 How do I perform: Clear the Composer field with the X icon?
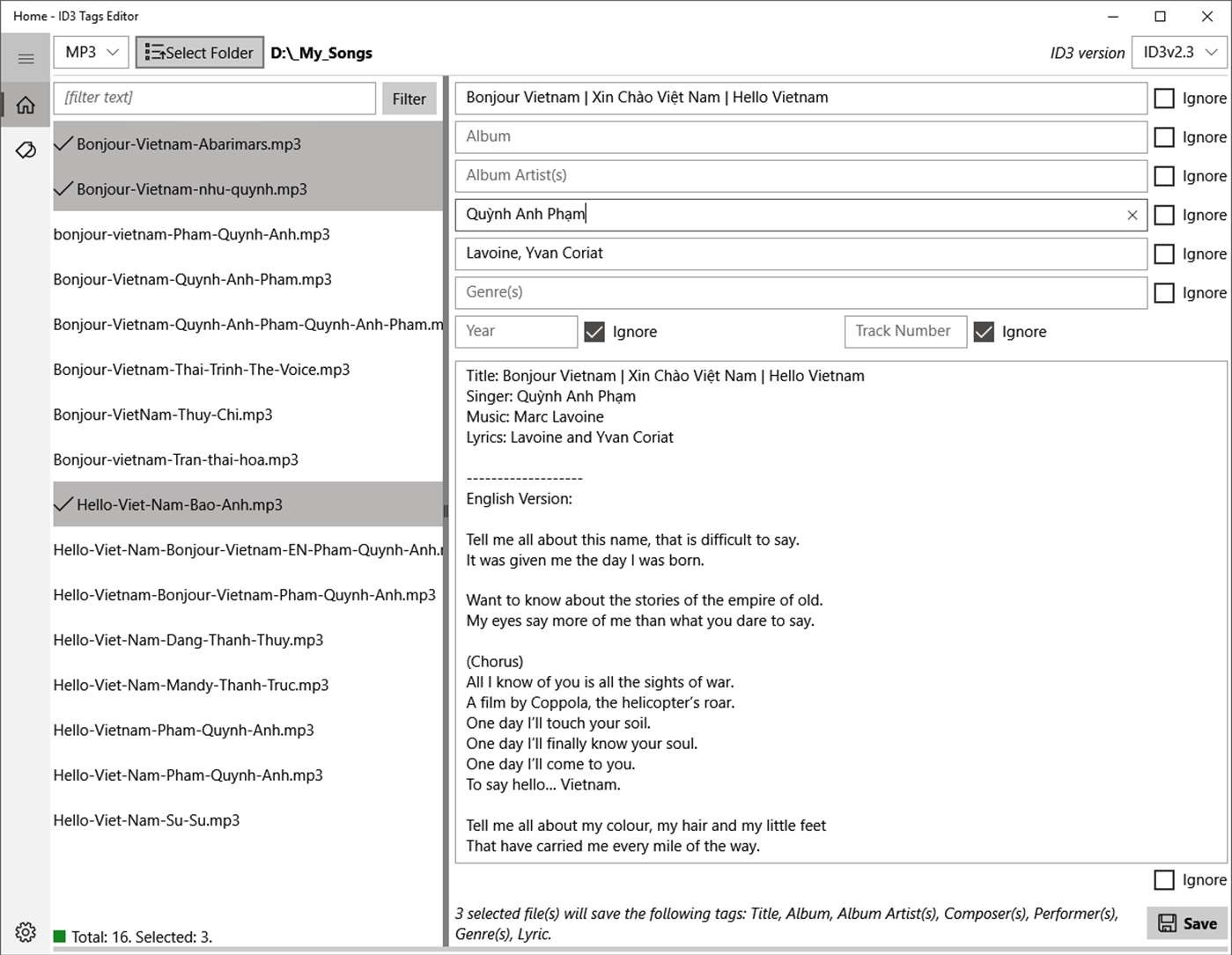point(1132,215)
